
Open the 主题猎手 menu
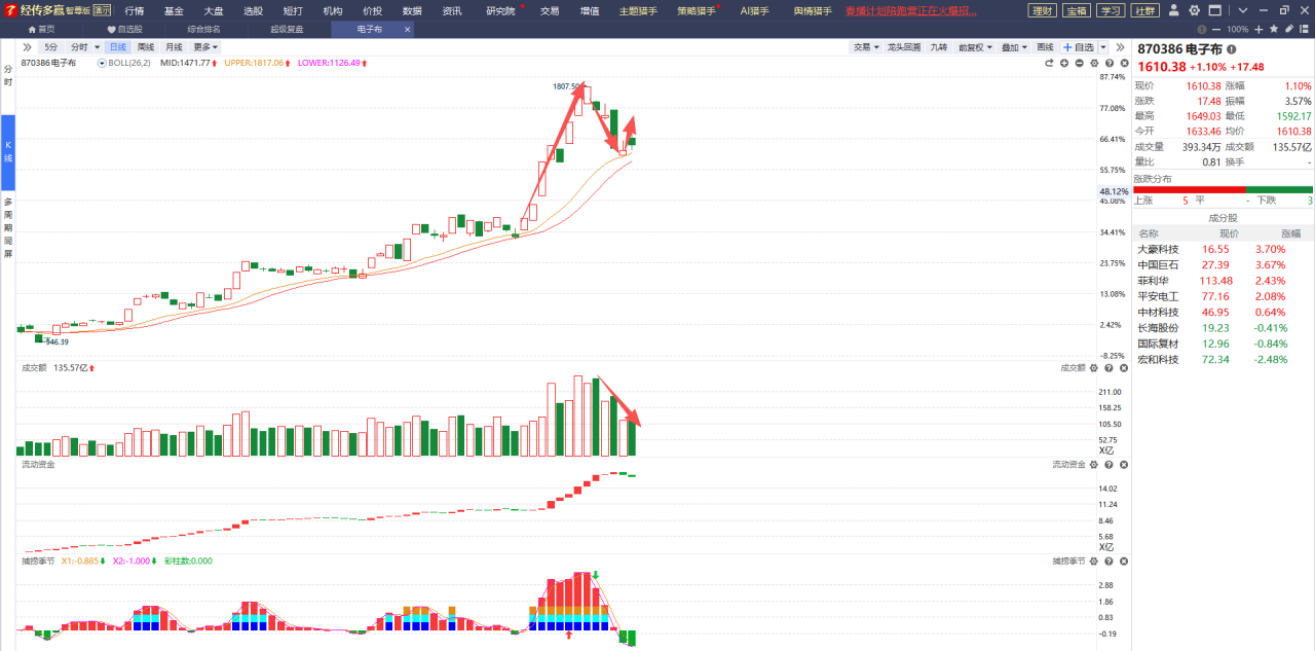tap(637, 11)
